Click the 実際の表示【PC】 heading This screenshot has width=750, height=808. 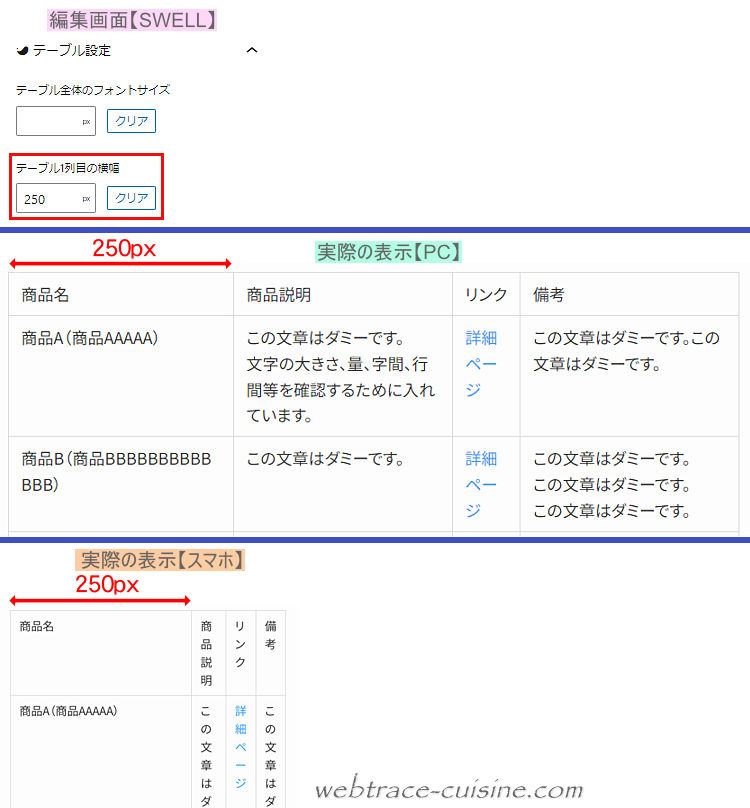tap(389, 252)
